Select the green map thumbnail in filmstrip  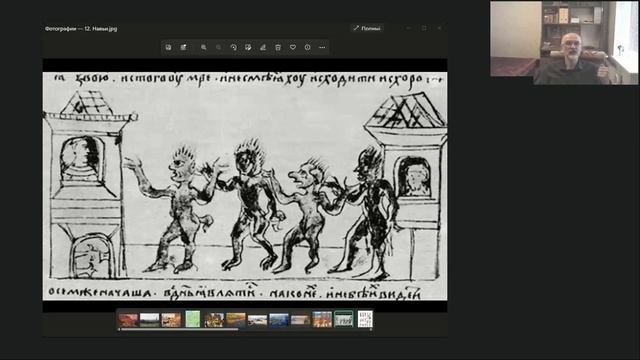(x=193, y=319)
